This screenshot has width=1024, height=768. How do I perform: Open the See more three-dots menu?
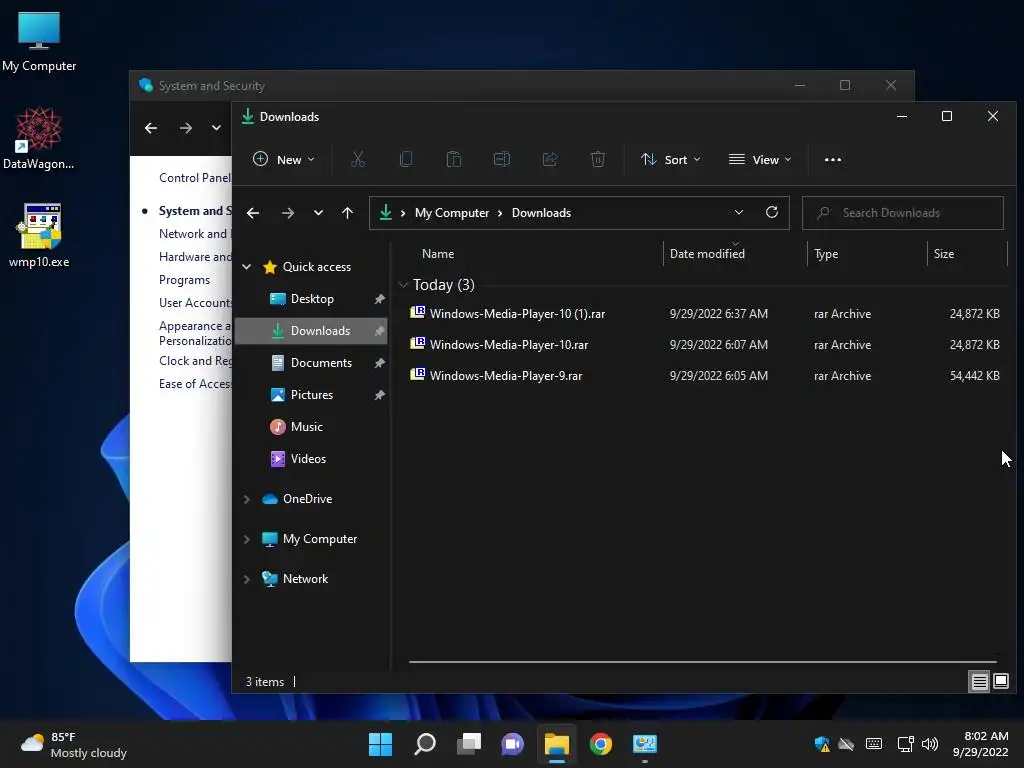833,159
